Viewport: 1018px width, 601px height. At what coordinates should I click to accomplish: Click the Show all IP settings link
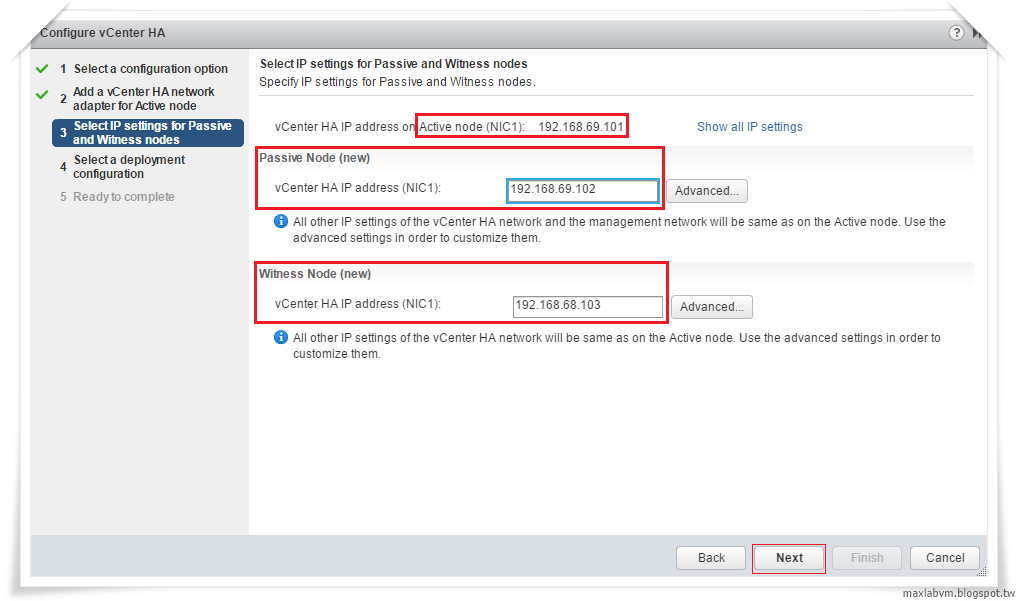(749, 127)
